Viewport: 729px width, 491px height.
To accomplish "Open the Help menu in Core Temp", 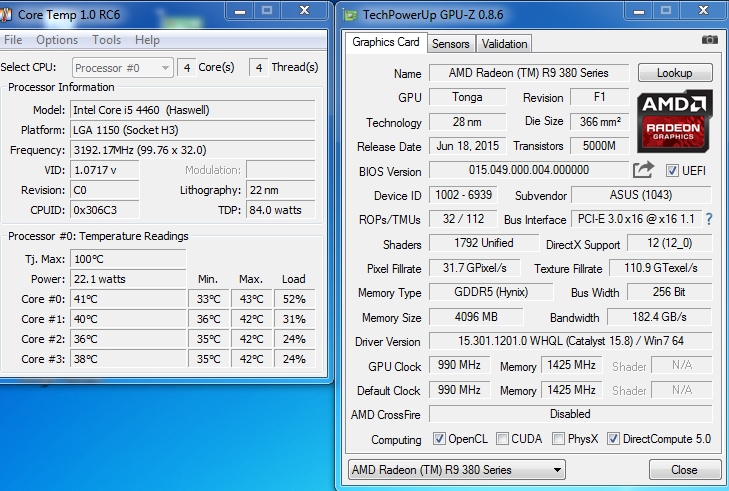I will pyautogui.click(x=147, y=40).
